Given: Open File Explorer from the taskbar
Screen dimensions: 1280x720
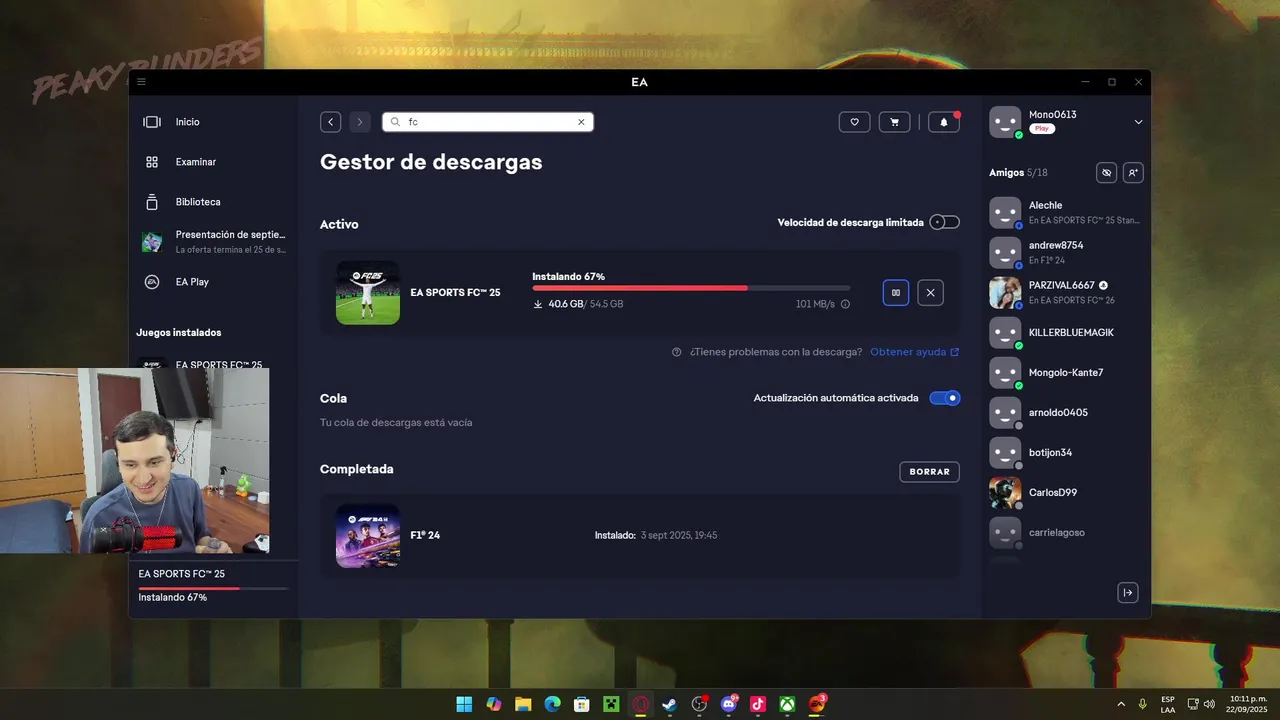Looking at the screenshot, I should (523, 704).
